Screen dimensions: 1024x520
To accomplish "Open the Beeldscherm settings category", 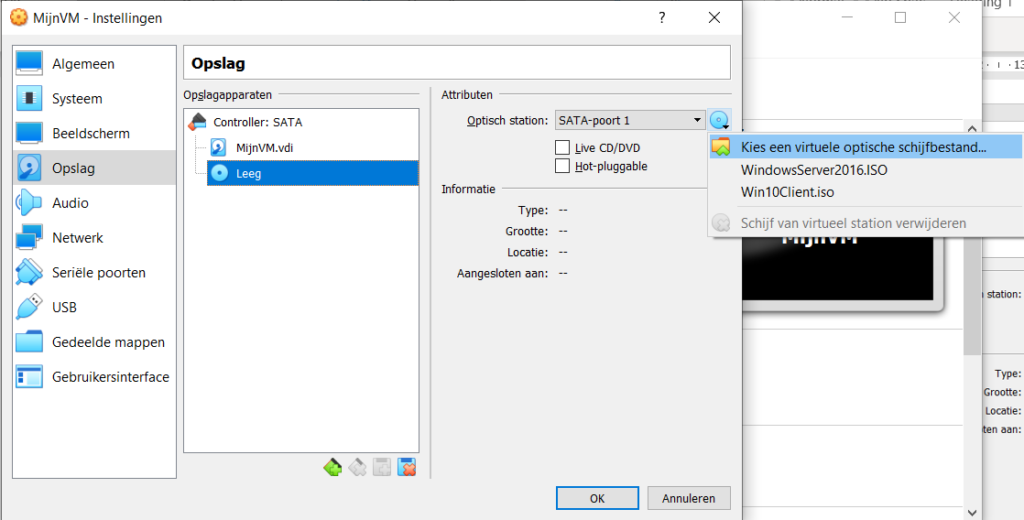I will (90, 133).
